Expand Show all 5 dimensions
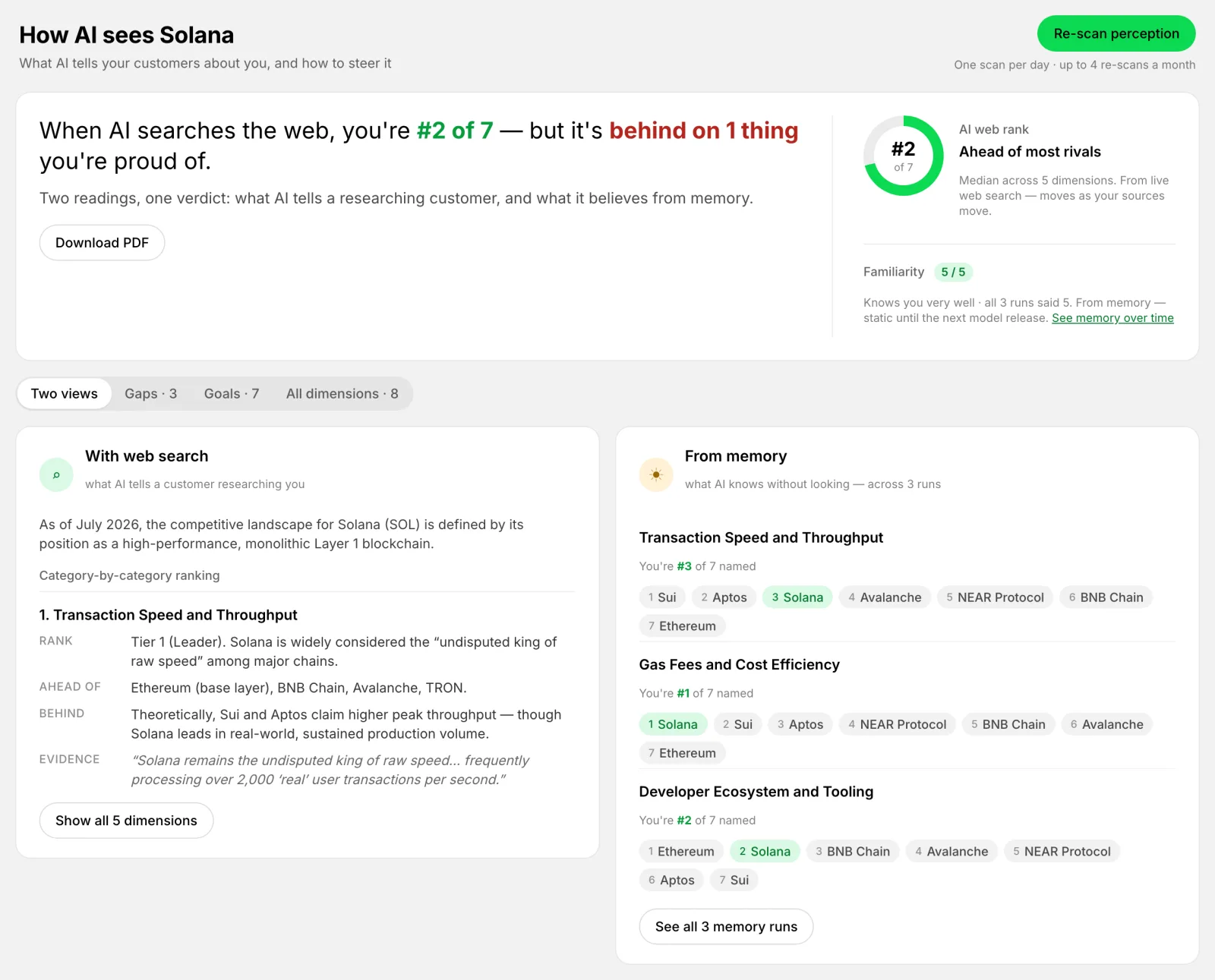Viewport: 1215px width, 980px height. tap(126, 821)
